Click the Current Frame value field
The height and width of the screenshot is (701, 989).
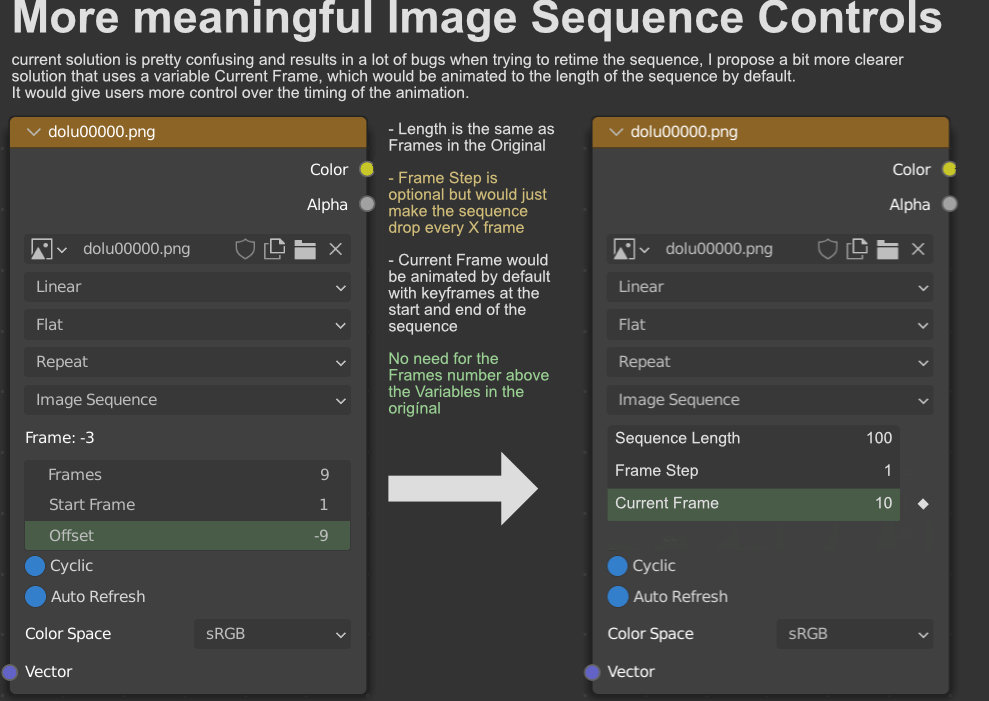(x=754, y=504)
